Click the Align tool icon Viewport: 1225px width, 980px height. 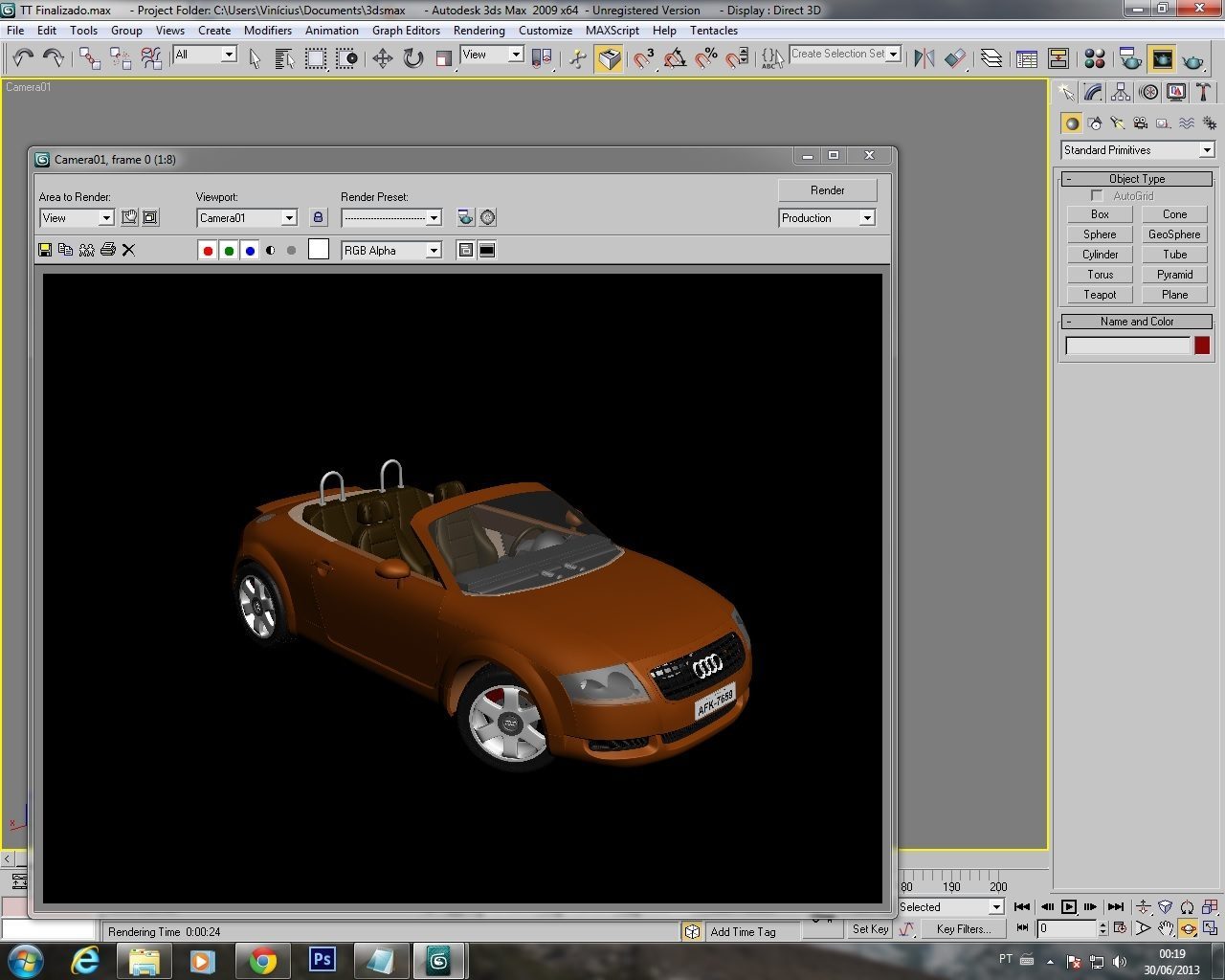tap(954, 58)
